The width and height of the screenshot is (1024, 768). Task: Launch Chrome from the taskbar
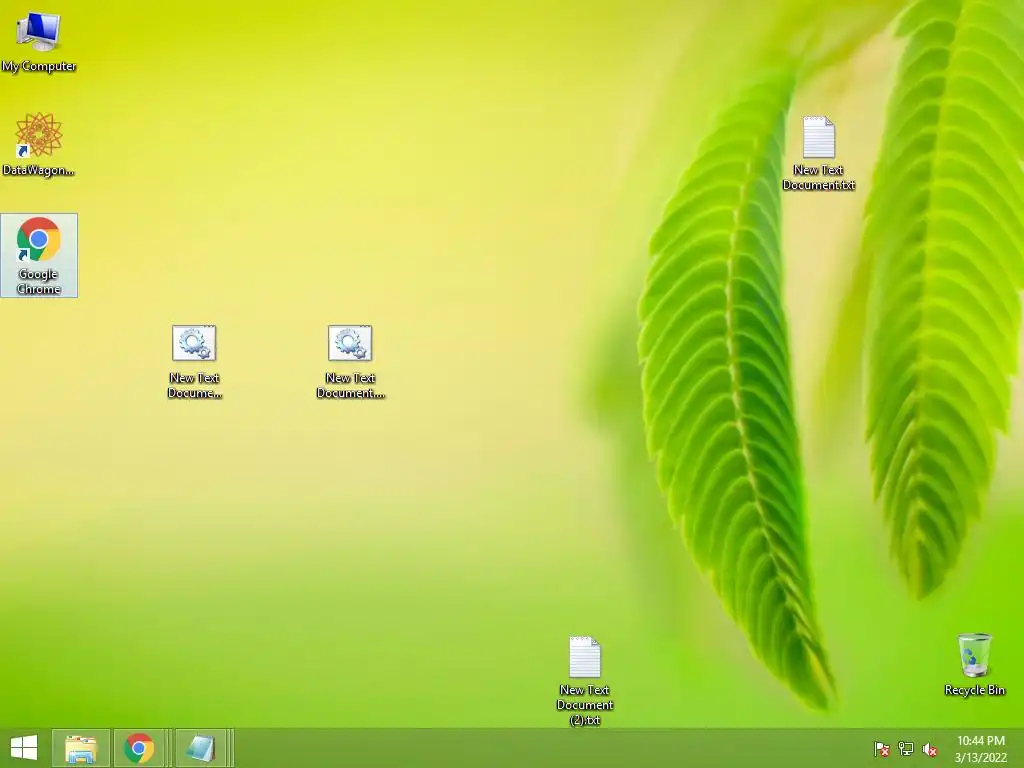coord(139,748)
